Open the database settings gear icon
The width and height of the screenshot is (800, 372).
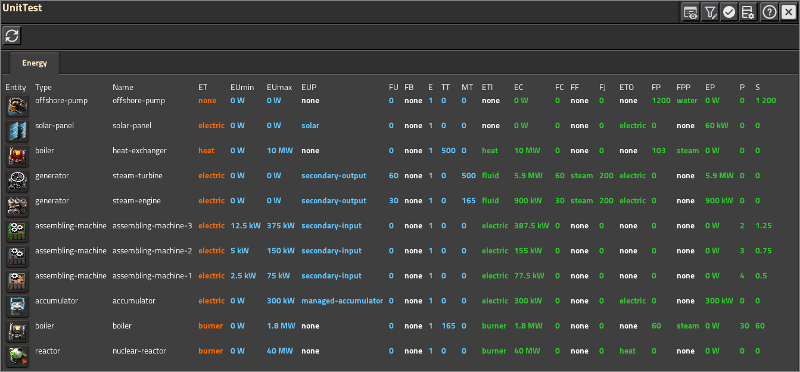point(748,13)
